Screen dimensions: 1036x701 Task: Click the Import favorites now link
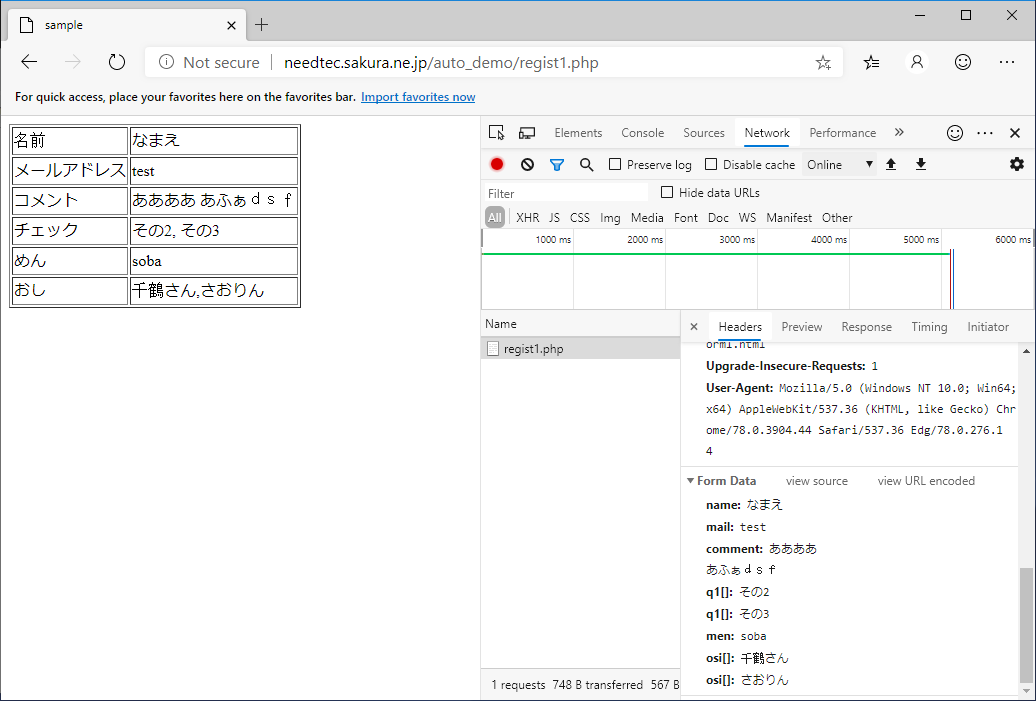418,97
